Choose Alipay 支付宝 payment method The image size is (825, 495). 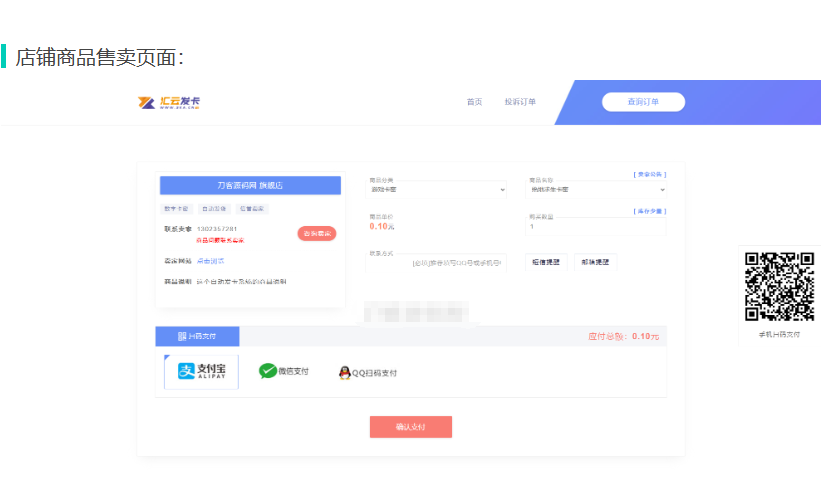pyautogui.click(x=202, y=372)
